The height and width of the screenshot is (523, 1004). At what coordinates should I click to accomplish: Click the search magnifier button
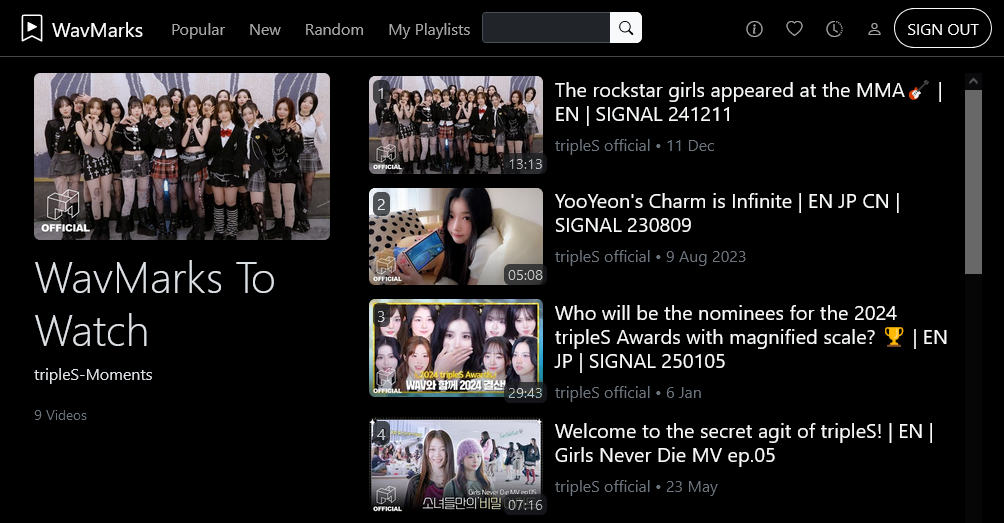point(626,28)
